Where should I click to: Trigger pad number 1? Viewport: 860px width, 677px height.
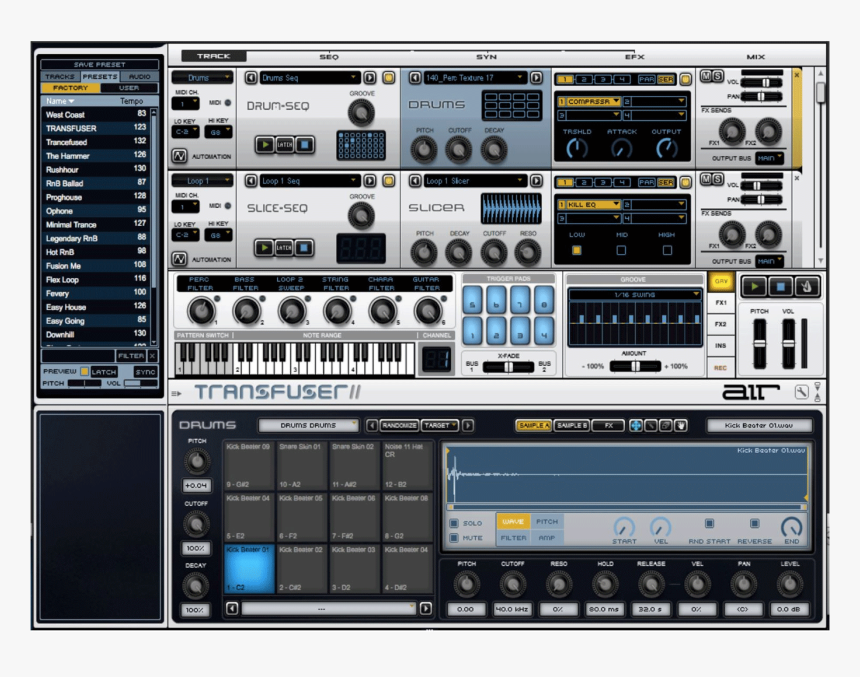[x=472, y=331]
